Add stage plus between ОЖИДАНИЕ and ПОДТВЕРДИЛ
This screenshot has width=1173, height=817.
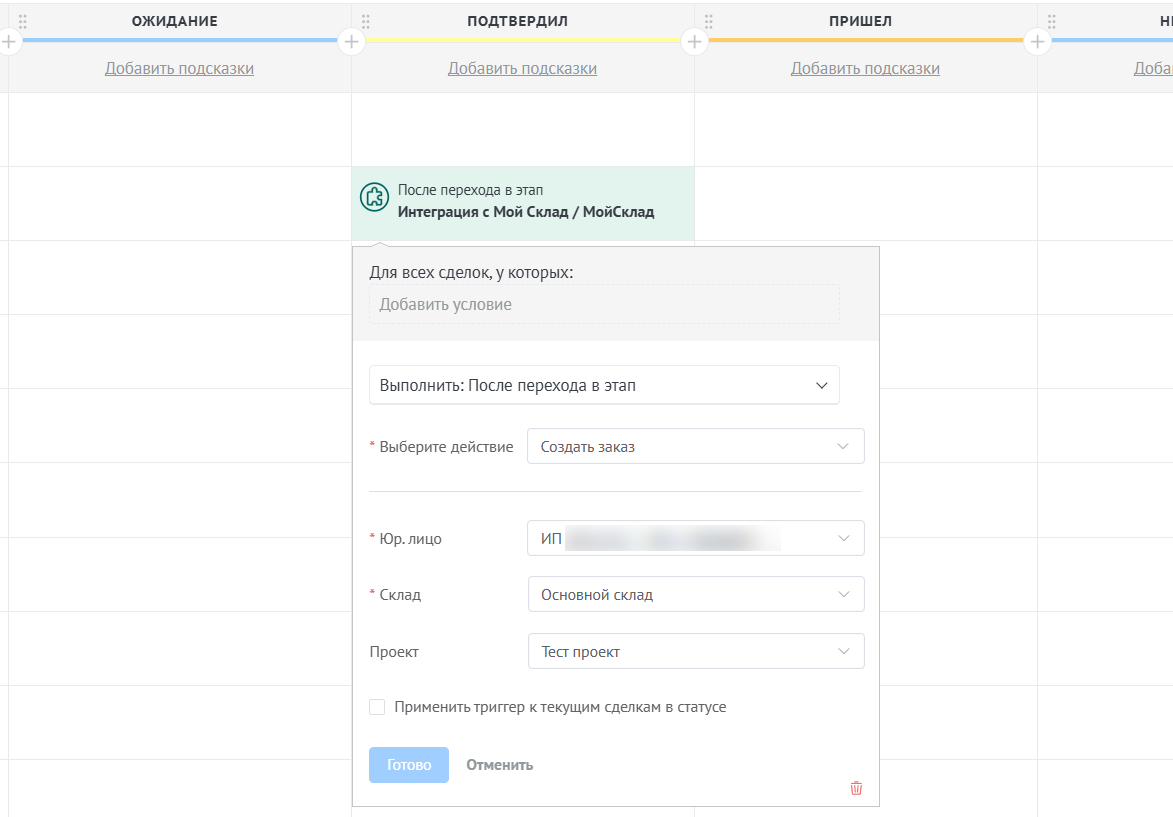coord(352,41)
